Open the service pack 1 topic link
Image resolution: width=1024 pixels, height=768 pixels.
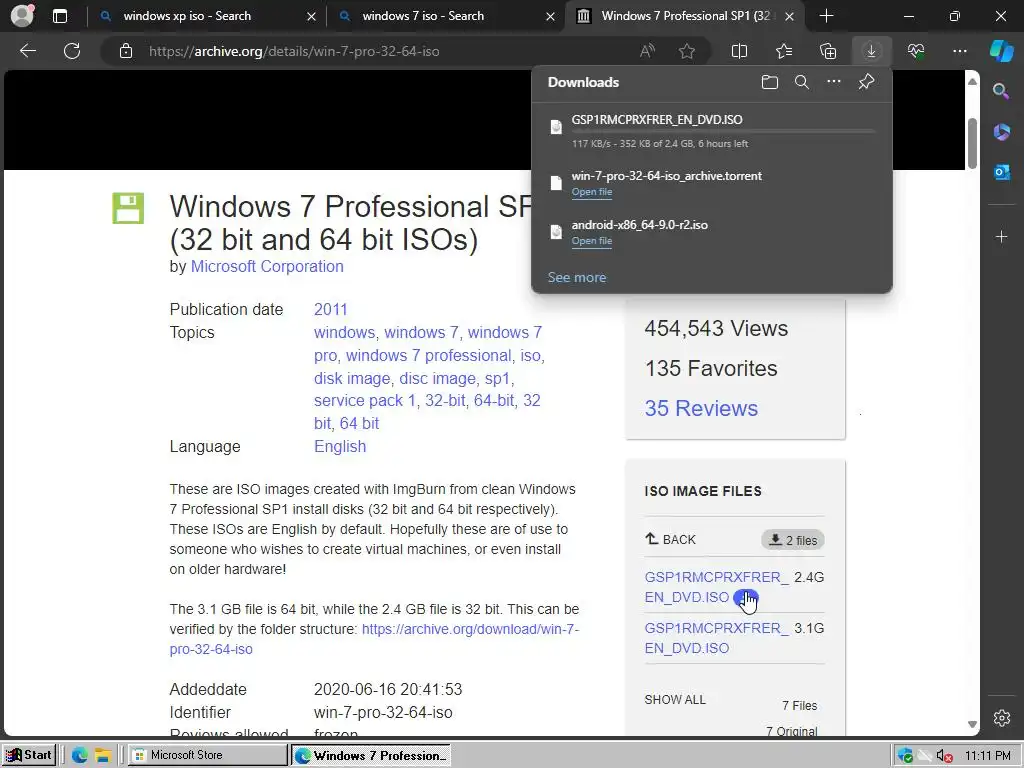pyautogui.click(x=364, y=401)
